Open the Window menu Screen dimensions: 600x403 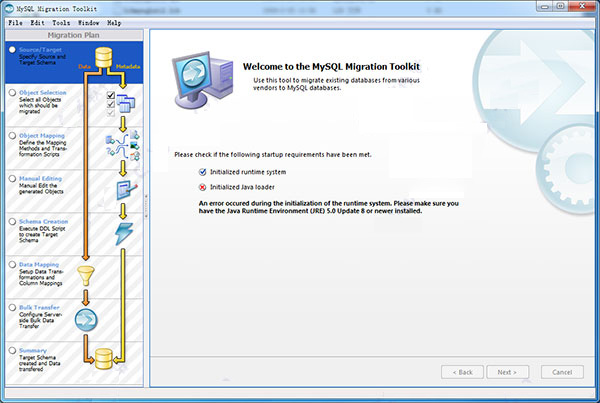pyautogui.click(x=88, y=23)
